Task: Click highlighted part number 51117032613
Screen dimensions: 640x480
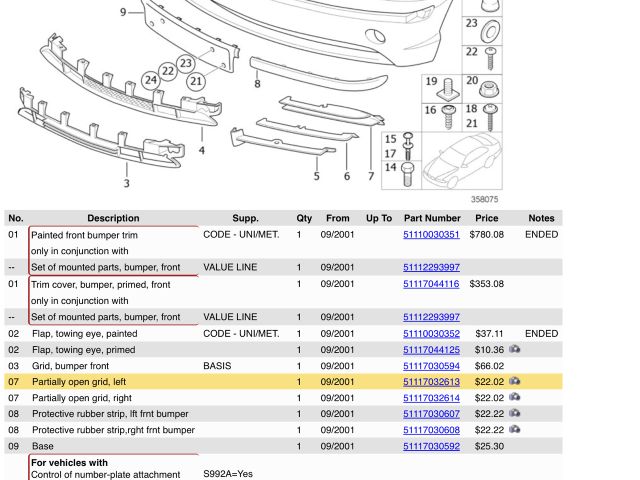Action: 431,382
